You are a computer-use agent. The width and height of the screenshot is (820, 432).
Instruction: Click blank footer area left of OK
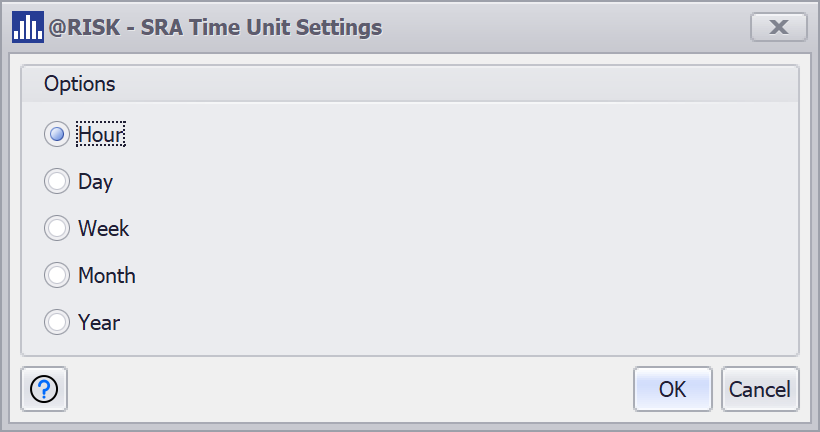point(350,389)
